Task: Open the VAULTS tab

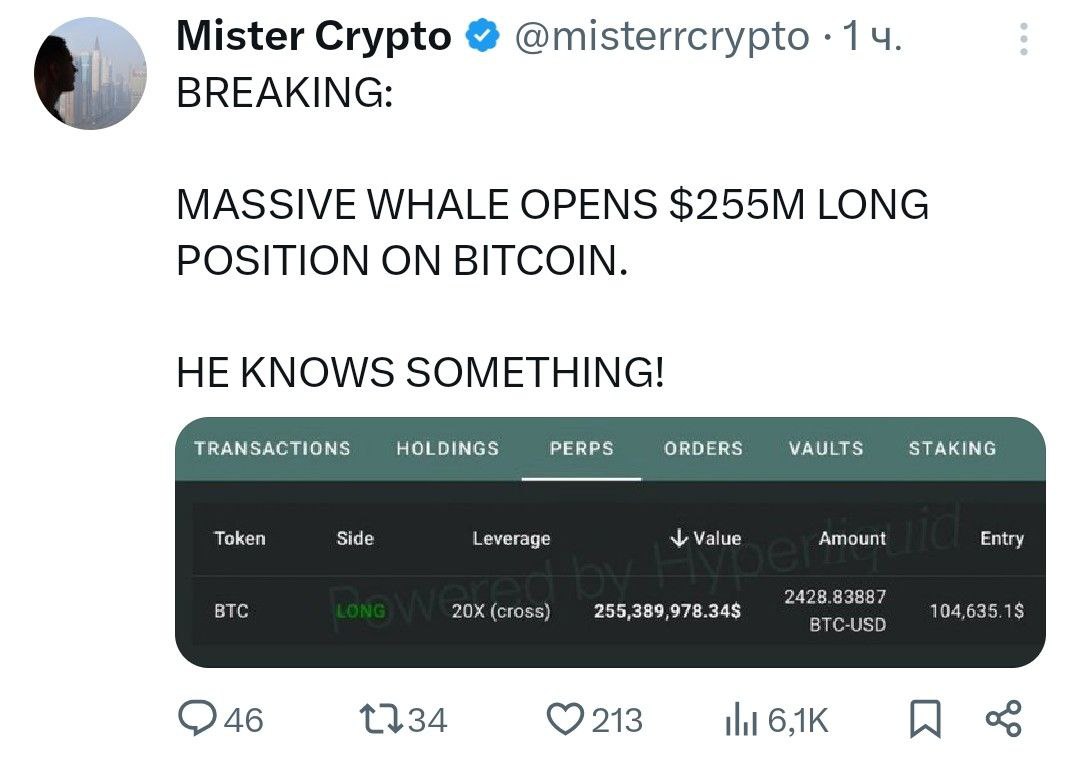Action: pos(826,448)
